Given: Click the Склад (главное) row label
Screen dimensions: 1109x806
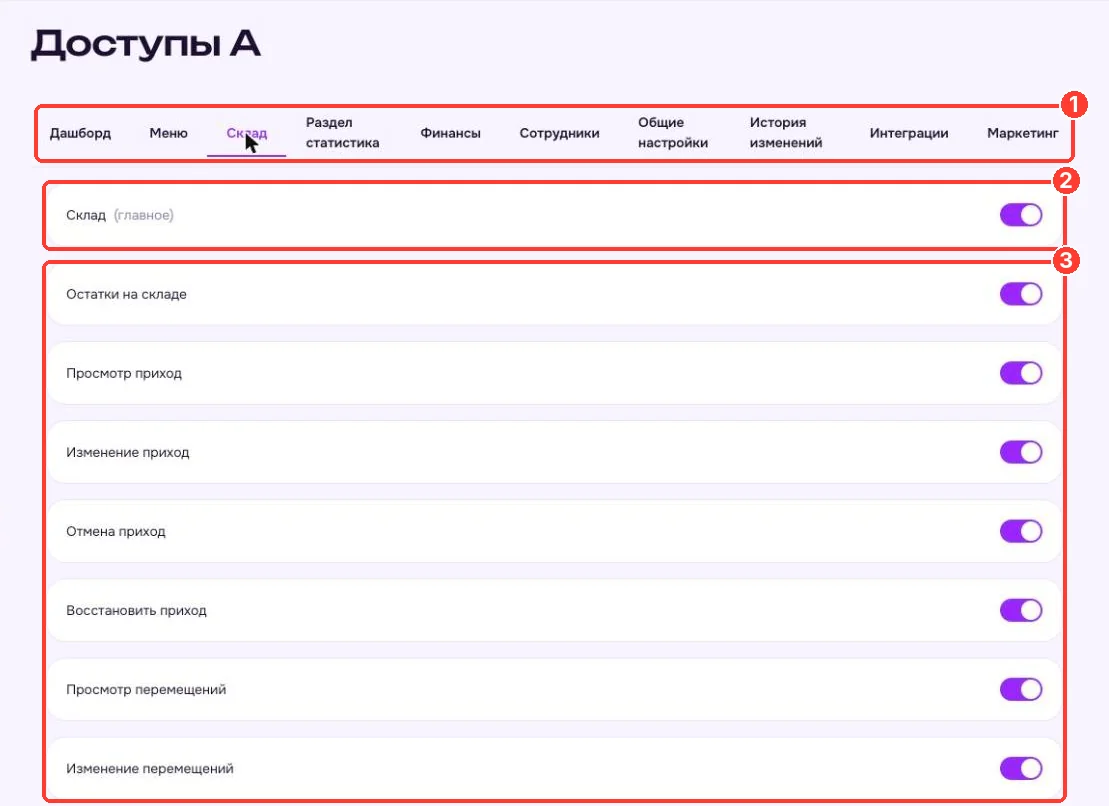Looking at the screenshot, I should click(120, 215).
